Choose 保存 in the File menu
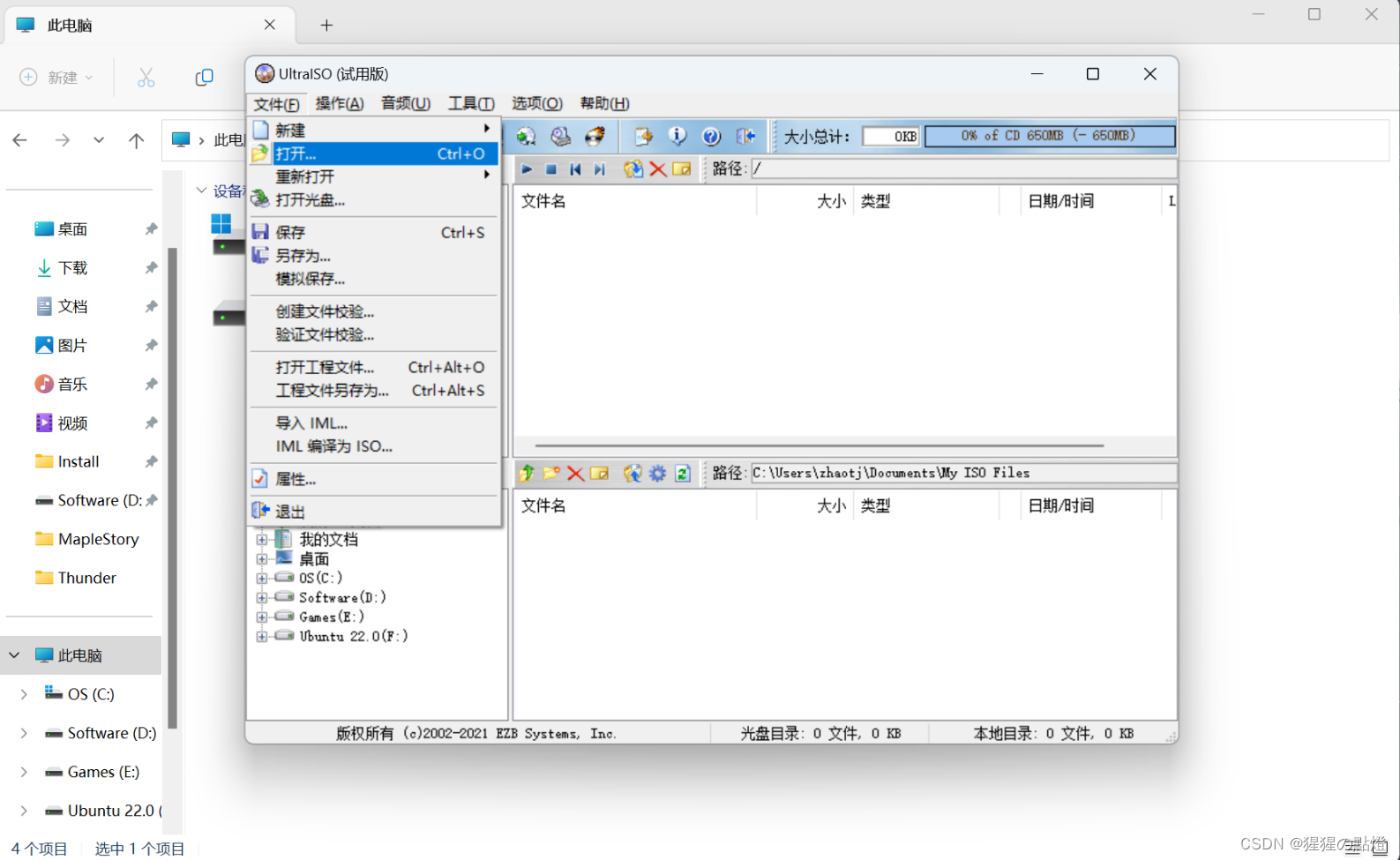The width and height of the screenshot is (1400, 860). (374, 232)
